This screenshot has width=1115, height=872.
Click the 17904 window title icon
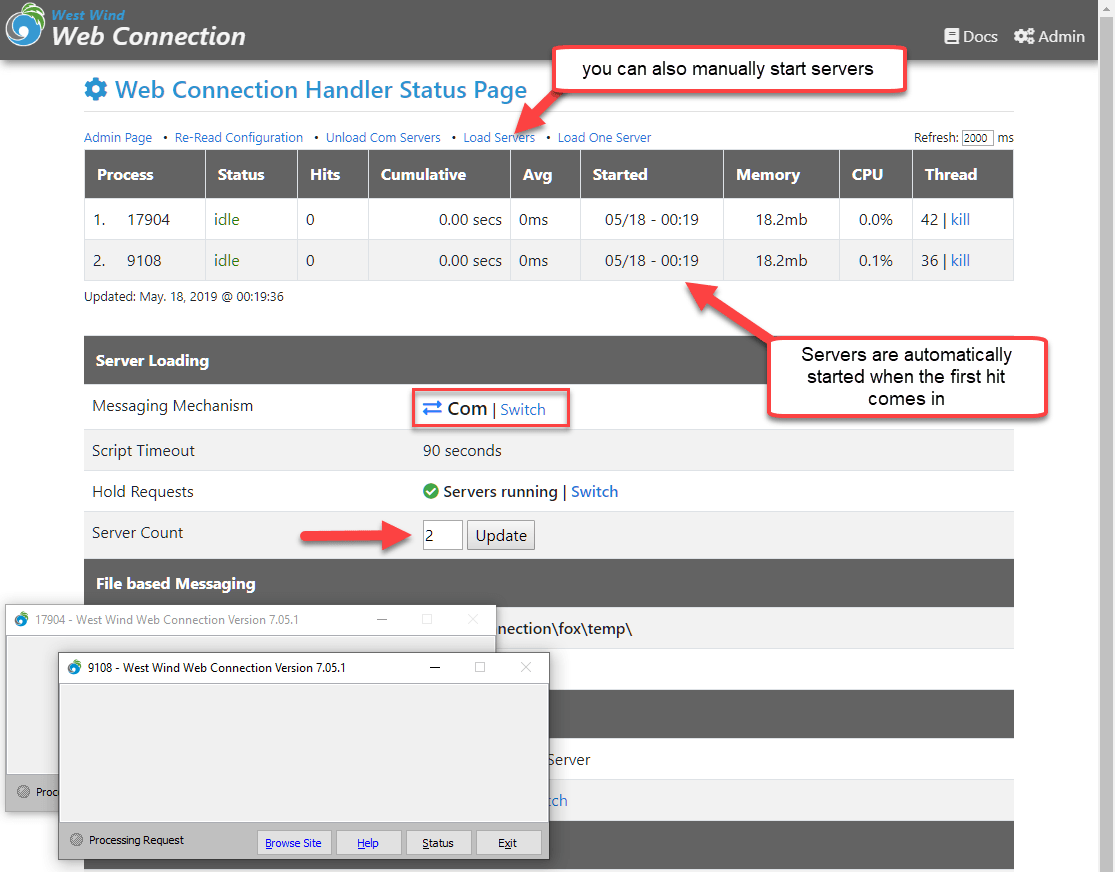click(21, 620)
